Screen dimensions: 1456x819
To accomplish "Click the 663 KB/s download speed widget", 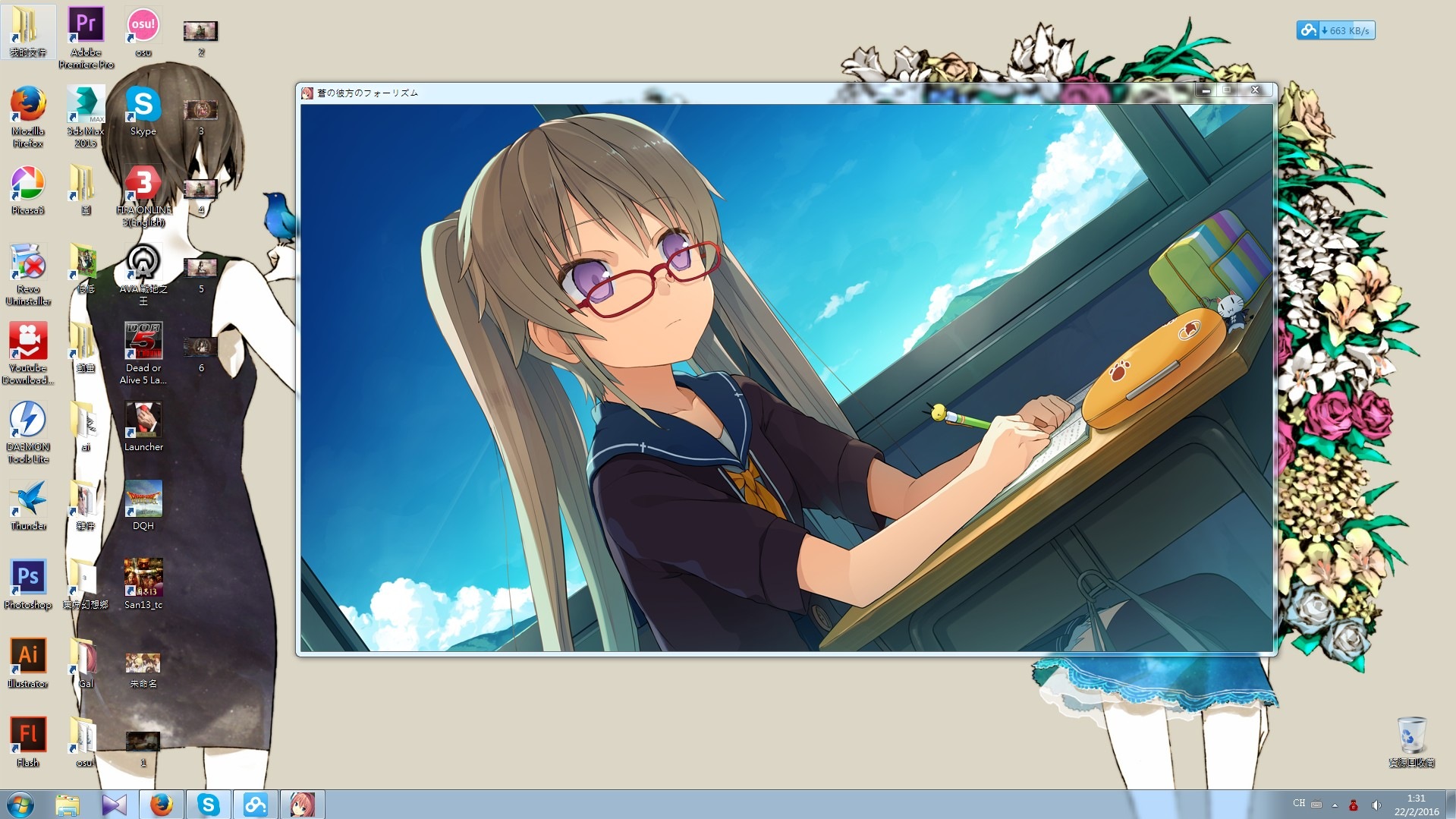I will click(x=1336, y=30).
